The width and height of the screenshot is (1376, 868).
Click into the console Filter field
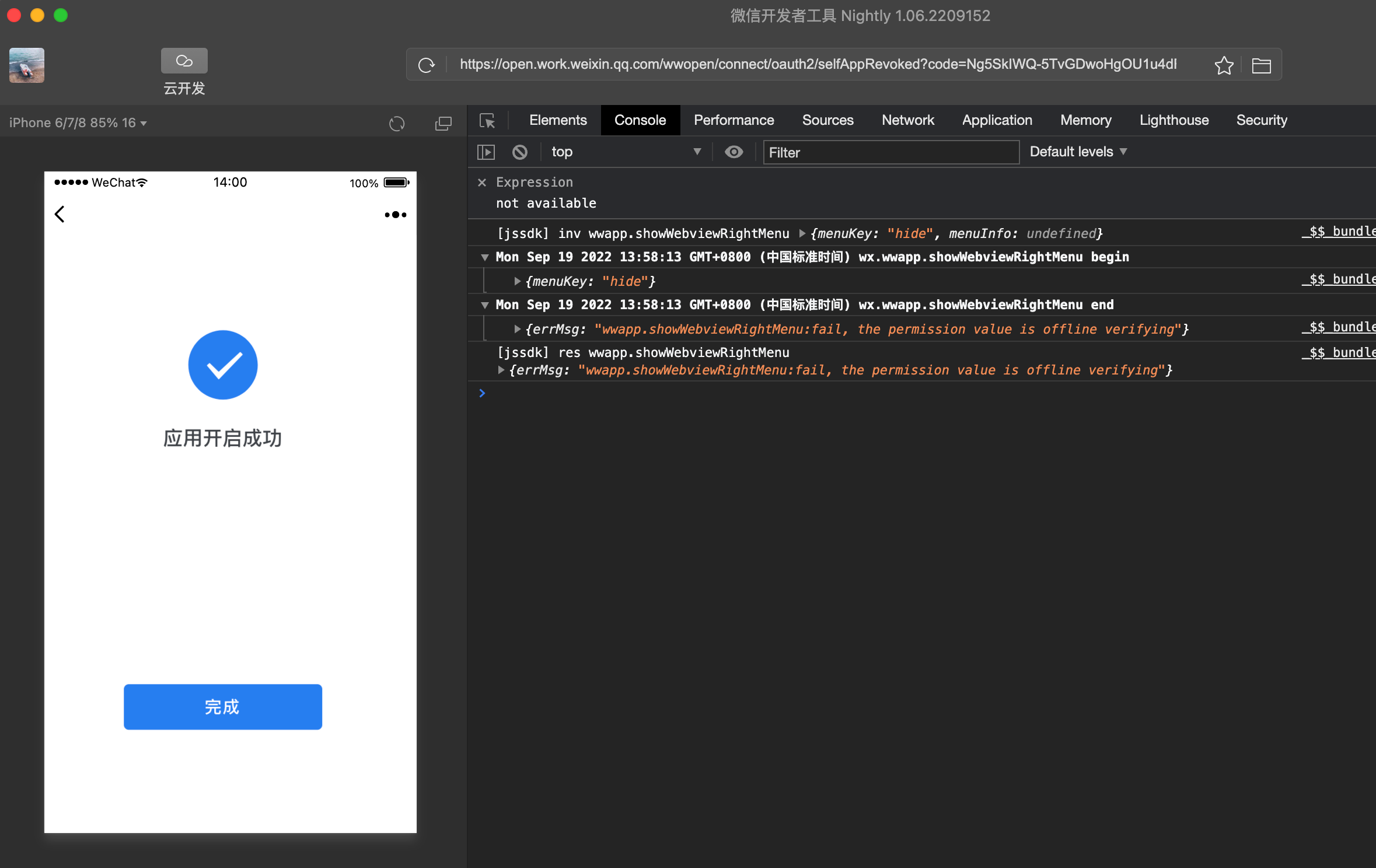click(x=890, y=152)
